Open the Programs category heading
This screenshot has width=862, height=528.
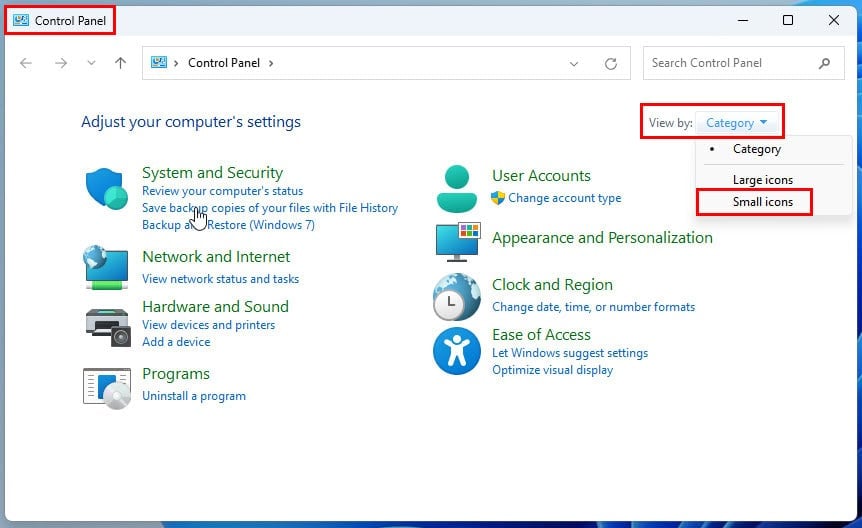[x=176, y=374]
